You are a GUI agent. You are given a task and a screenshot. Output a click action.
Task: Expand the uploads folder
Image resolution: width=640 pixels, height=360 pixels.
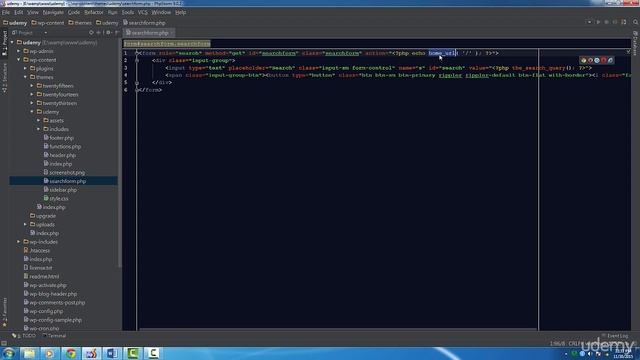[25, 224]
